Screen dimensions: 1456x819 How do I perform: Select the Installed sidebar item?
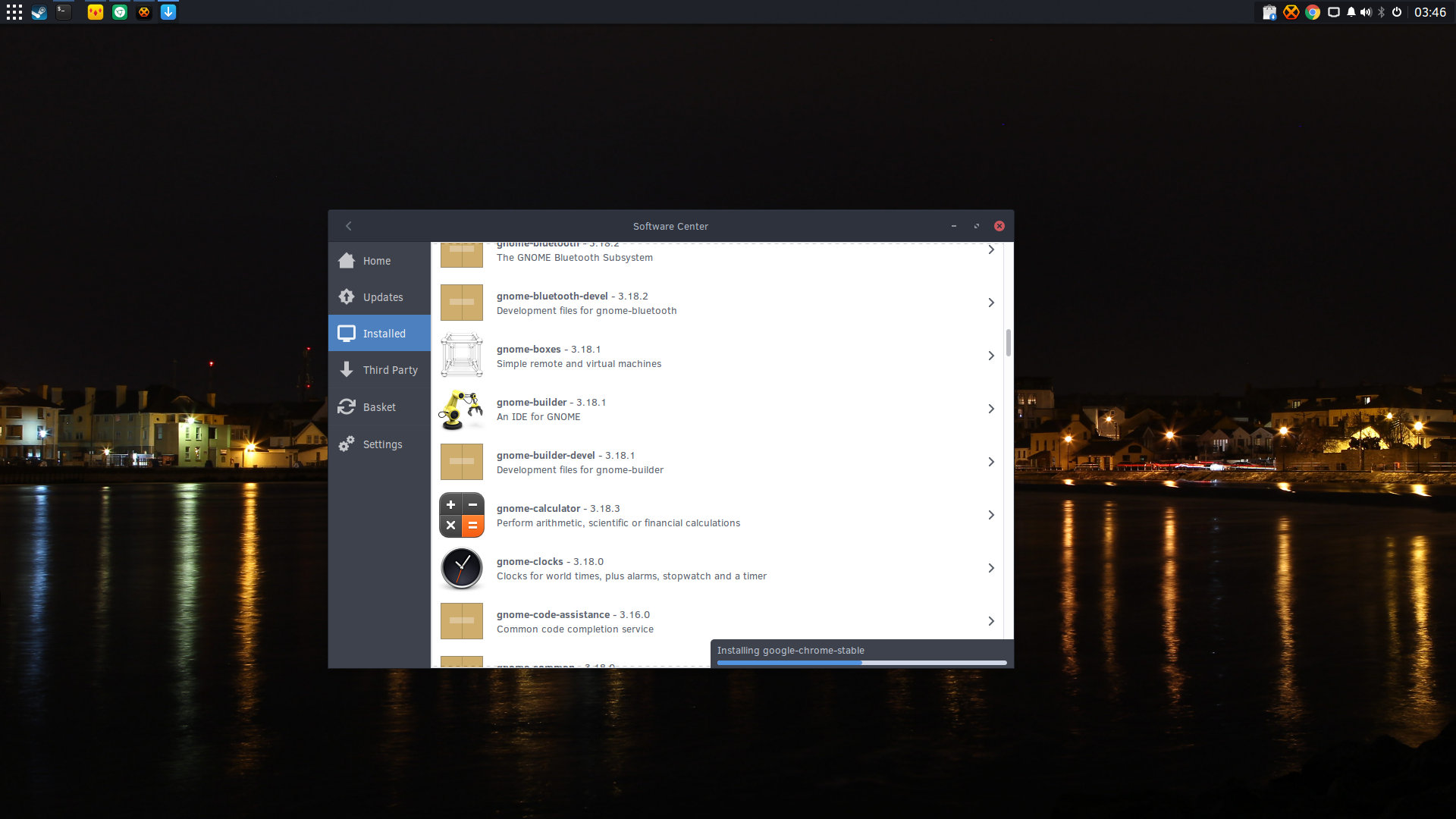coord(379,334)
